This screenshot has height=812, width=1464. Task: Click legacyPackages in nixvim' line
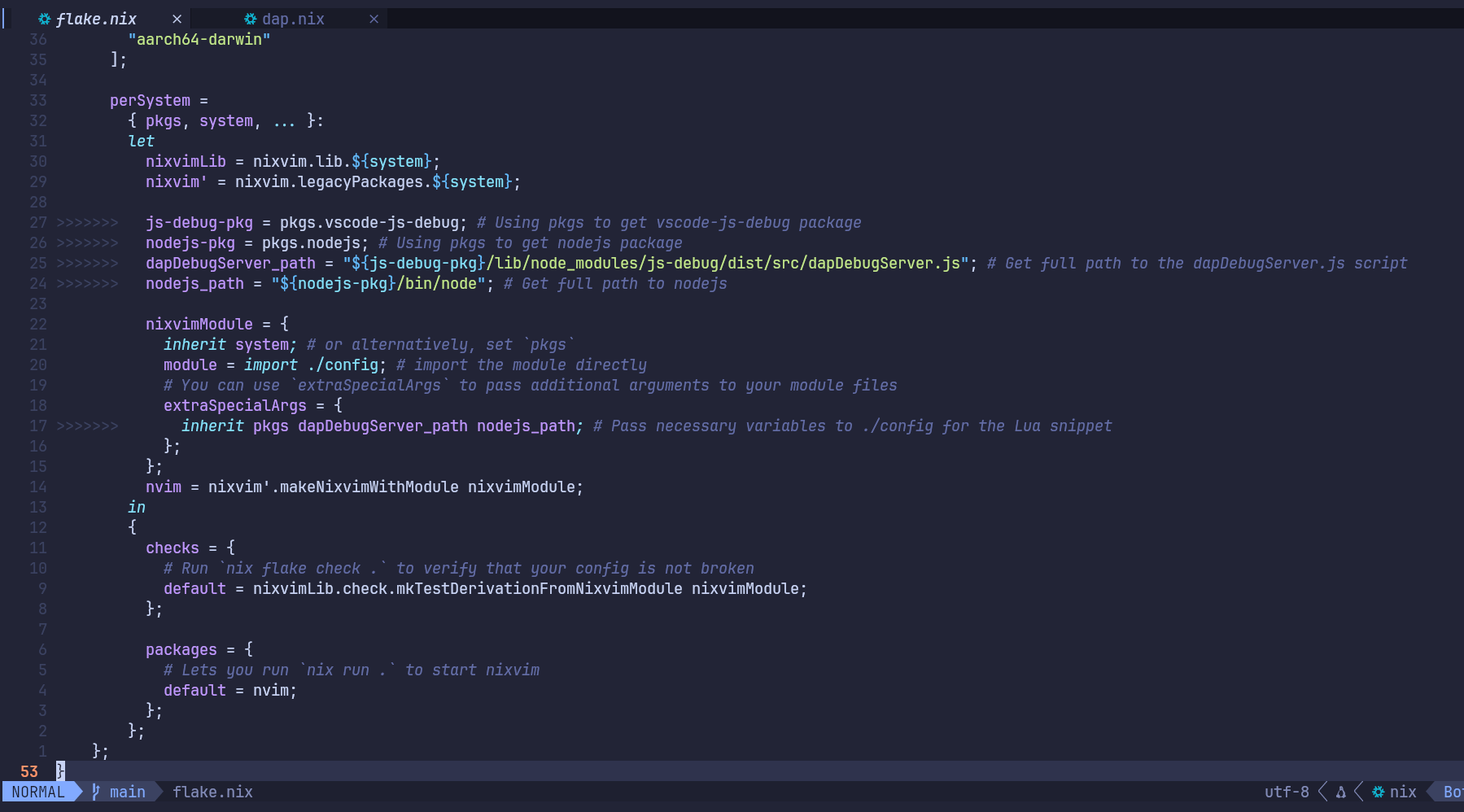(361, 181)
